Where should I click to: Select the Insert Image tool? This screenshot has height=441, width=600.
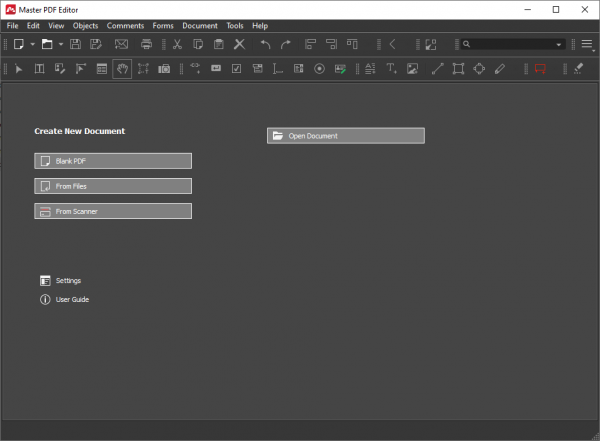(x=412, y=69)
